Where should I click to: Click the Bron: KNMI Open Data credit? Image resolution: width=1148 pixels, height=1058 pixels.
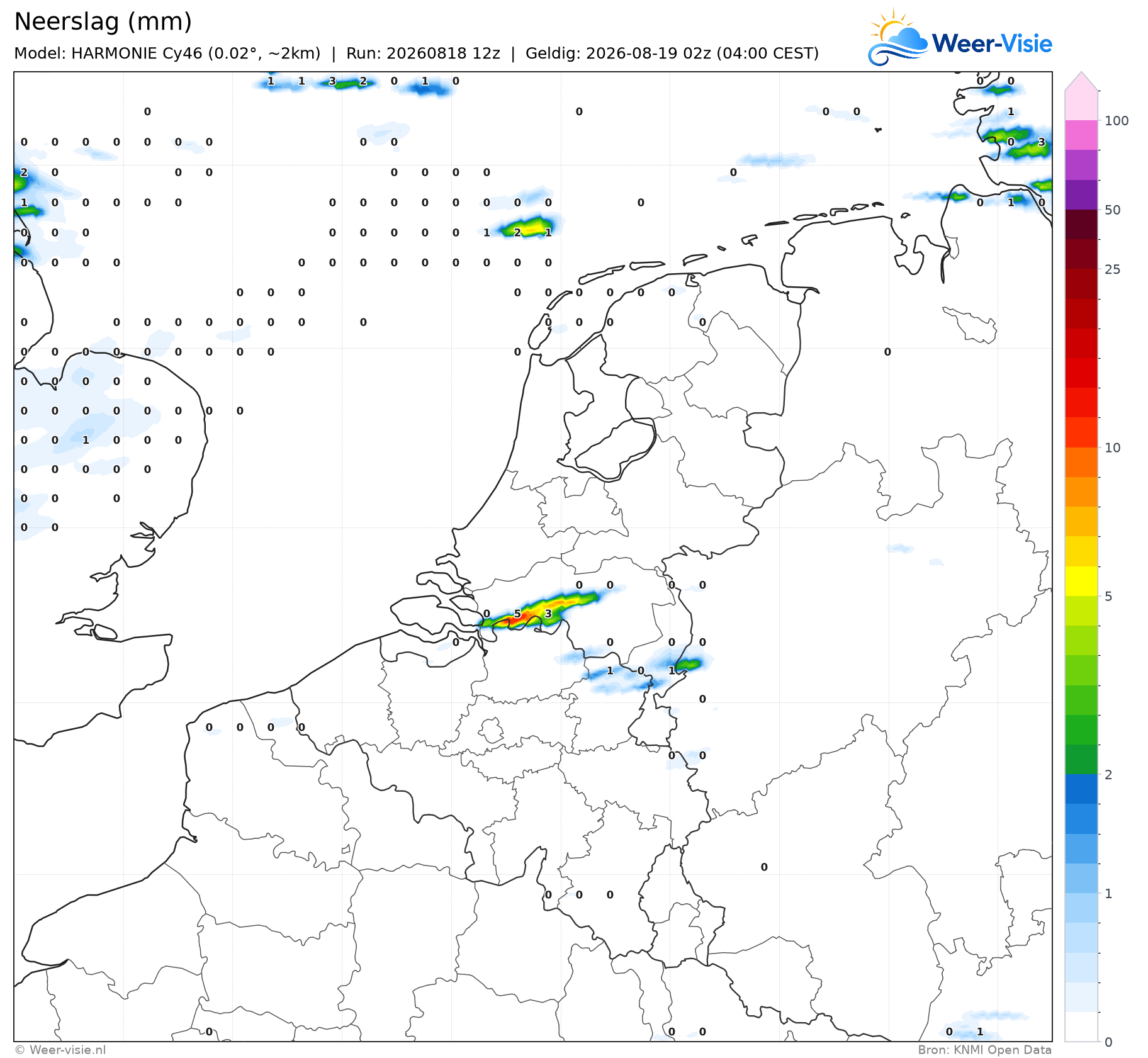coord(984,1050)
